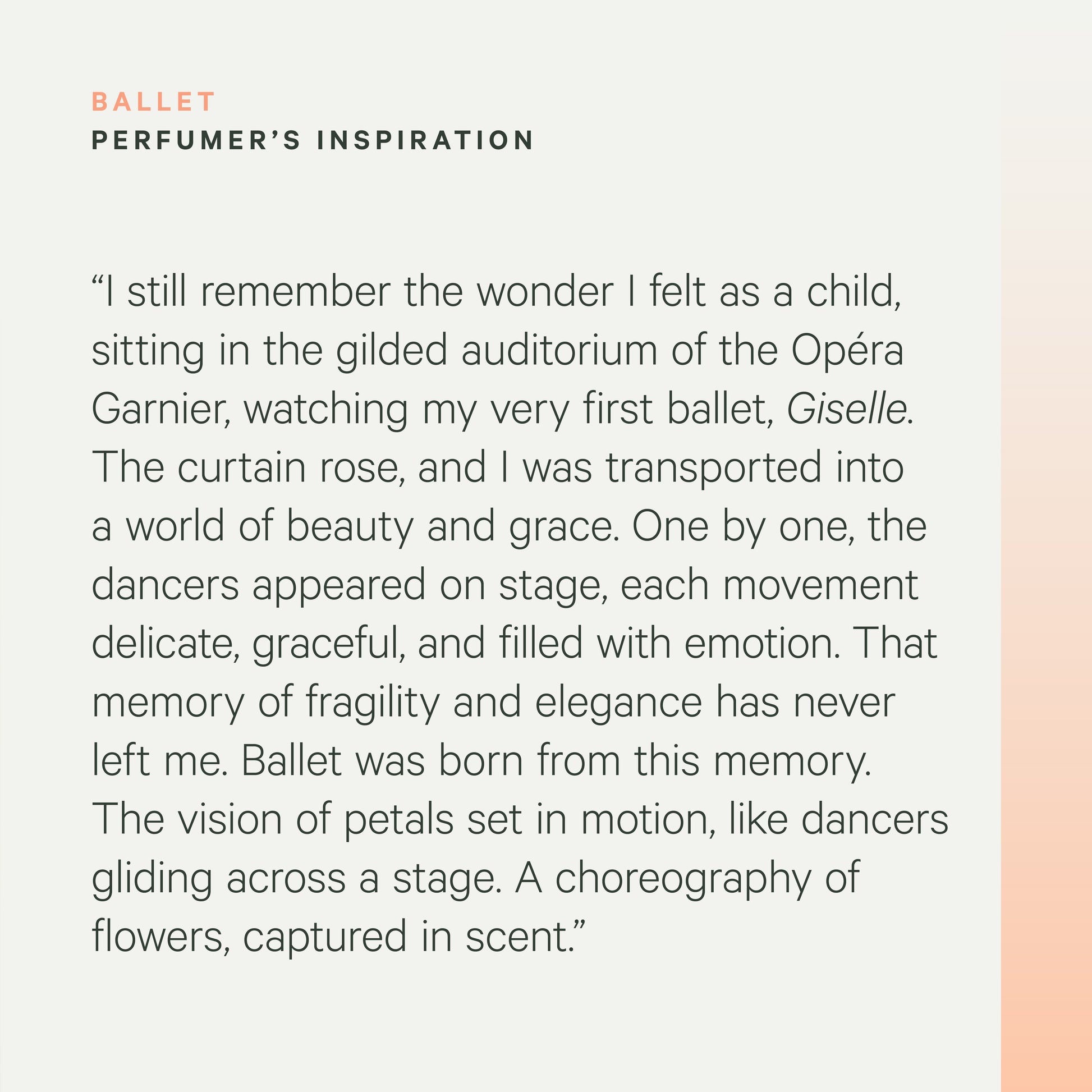
Task: Select the word Opéra in the quote
Action: [x=847, y=351]
